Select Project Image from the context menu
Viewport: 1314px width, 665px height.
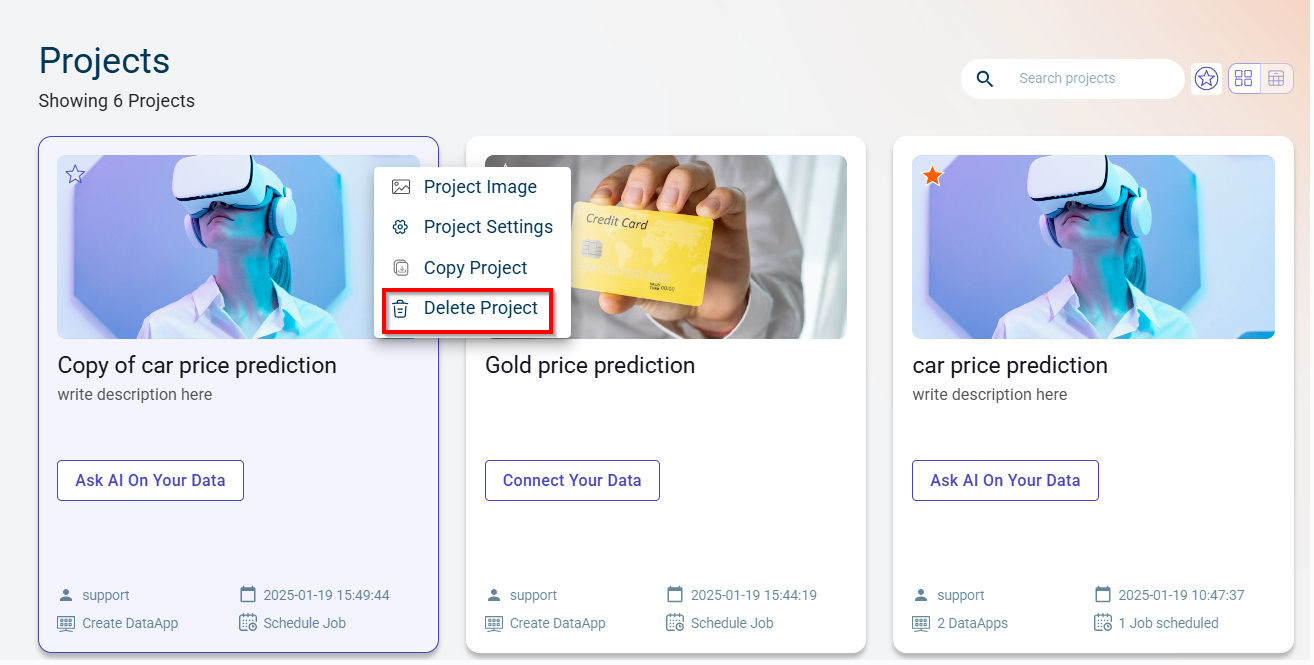pyautogui.click(x=480, y=187)
